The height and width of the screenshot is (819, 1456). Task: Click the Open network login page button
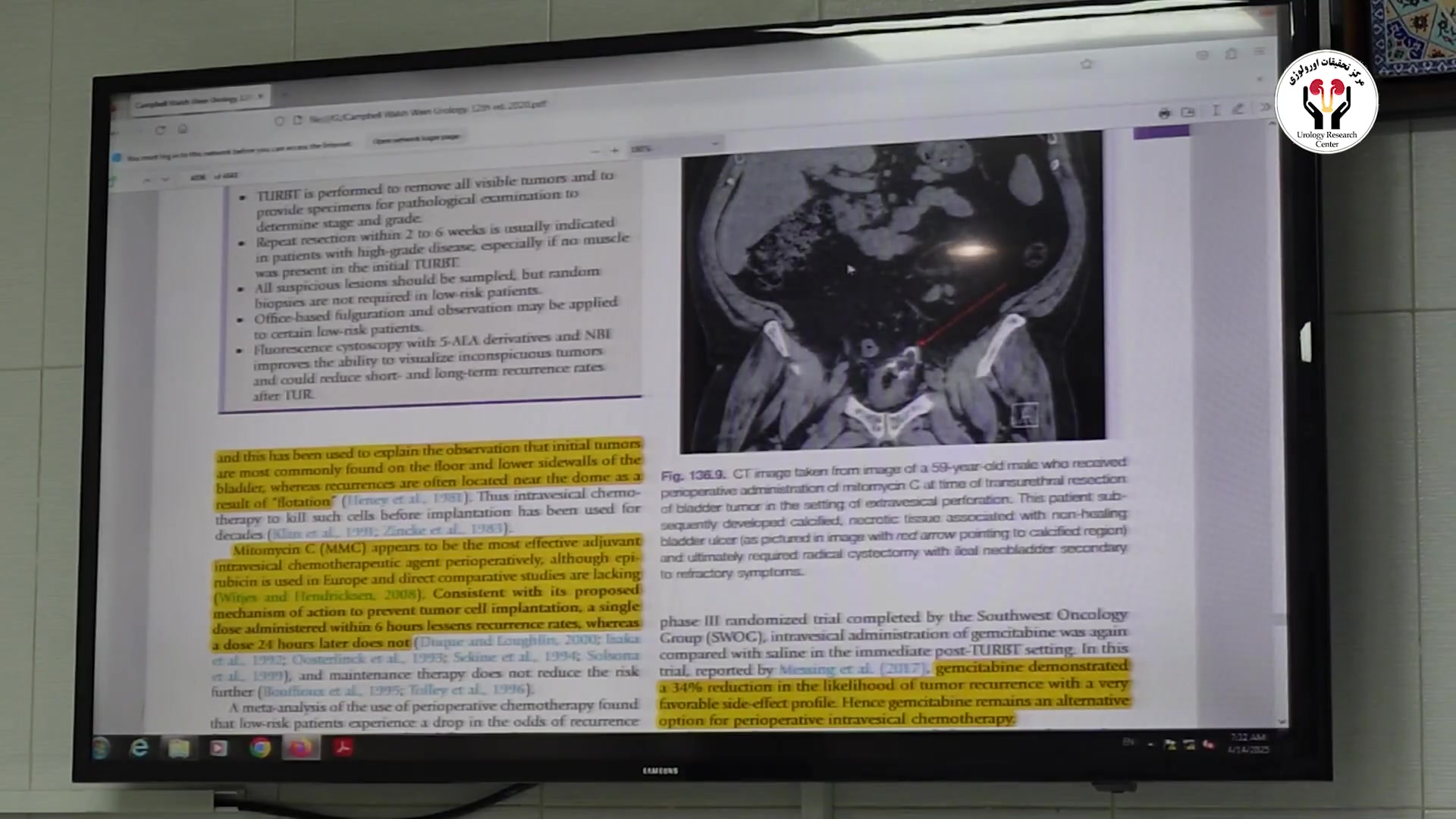416,140
